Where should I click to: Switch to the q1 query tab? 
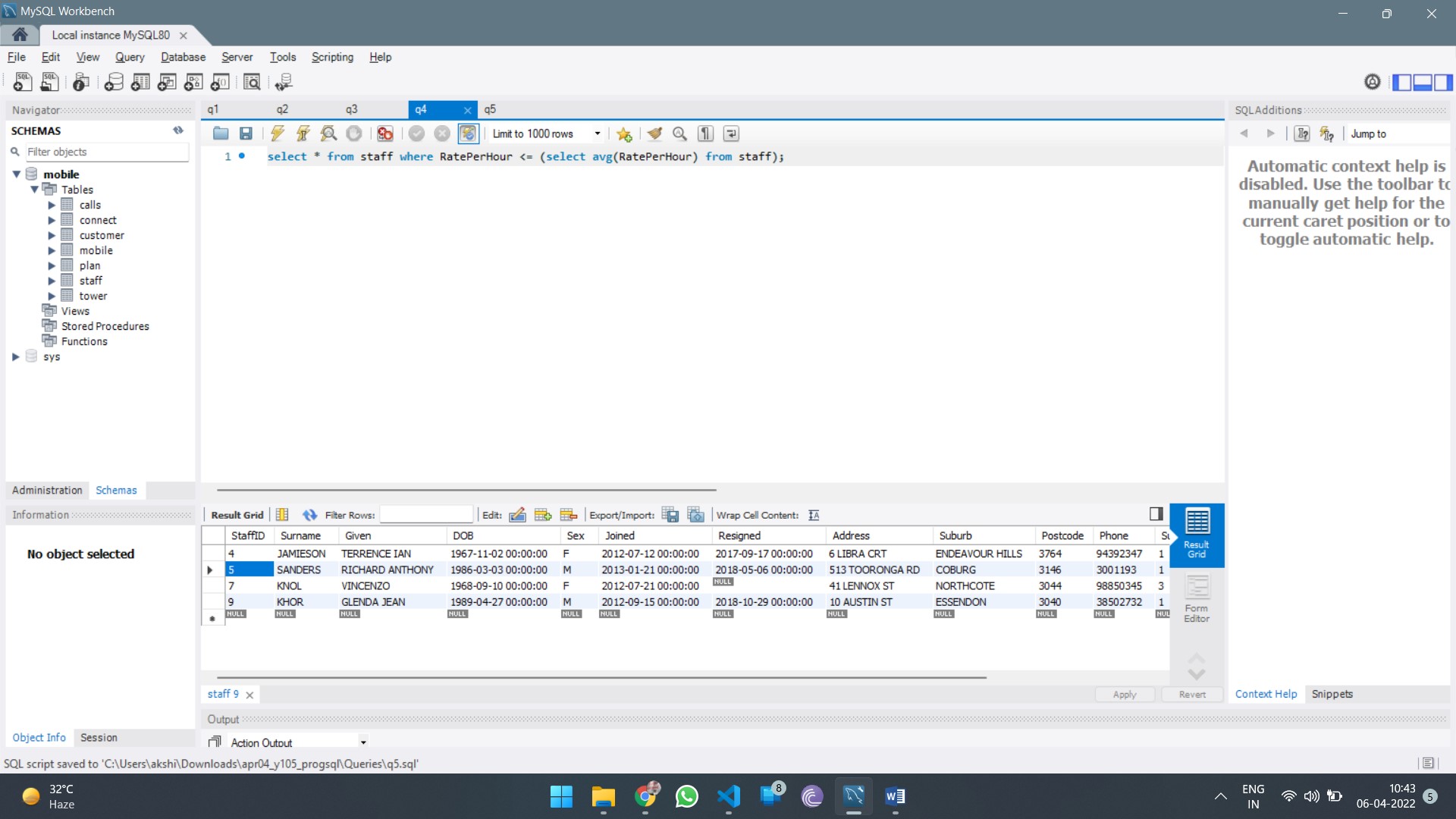(x=213, y=109)
